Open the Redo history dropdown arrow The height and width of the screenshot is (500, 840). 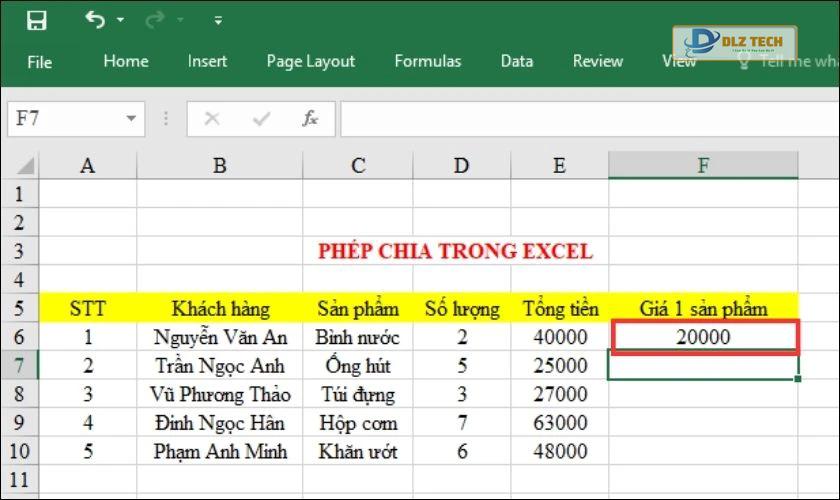(180, 20)
